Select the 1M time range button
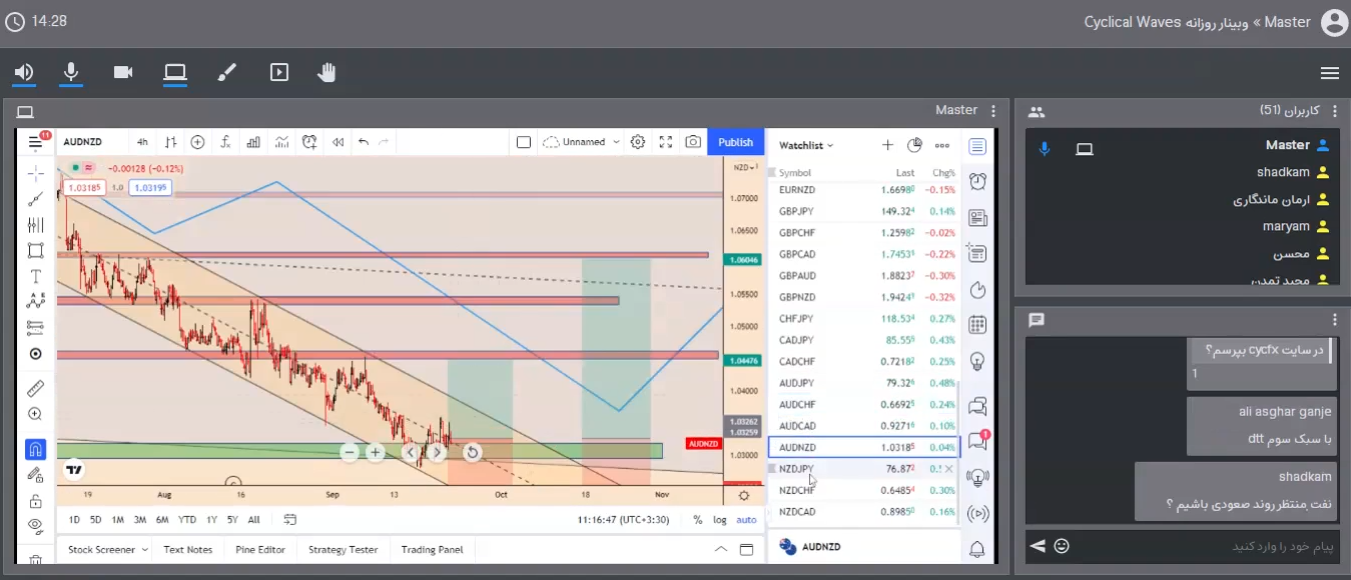 pos(118,520)
